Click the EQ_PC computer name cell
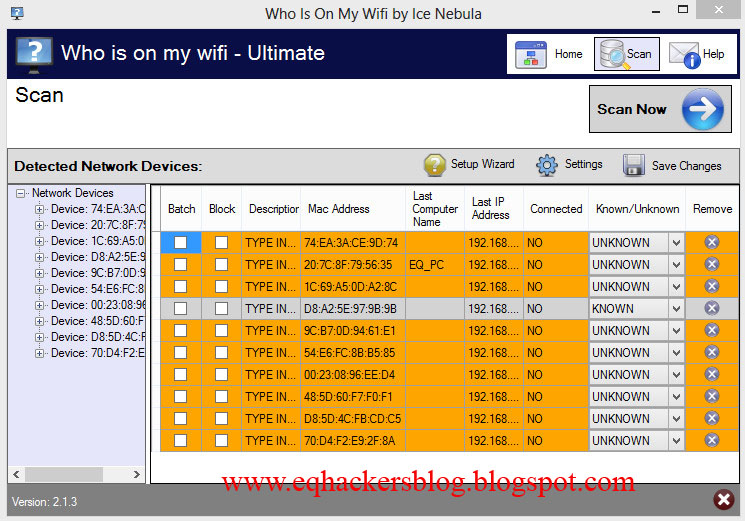Image resolution: width=745 pixels, height=521 pixels. pyautogui.click(x=435, y=265)
